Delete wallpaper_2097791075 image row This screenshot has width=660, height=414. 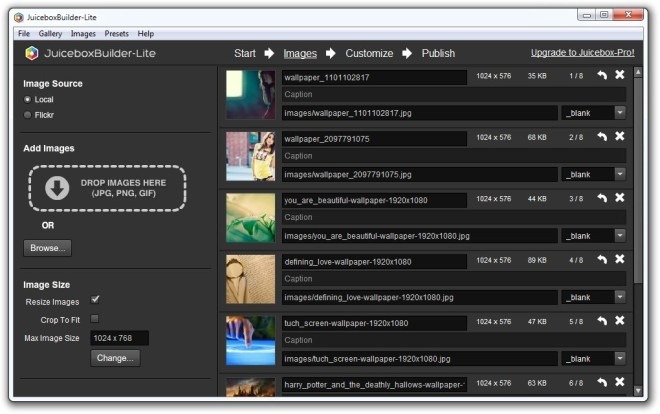point(620,136)
